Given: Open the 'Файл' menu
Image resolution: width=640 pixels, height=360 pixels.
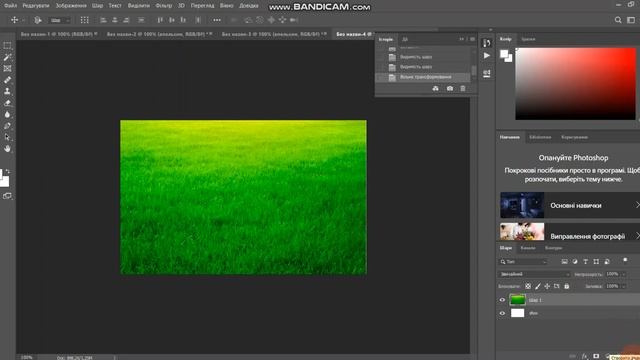Looking at the screenshot, I should pyautogui.click(x=10, y=6).
